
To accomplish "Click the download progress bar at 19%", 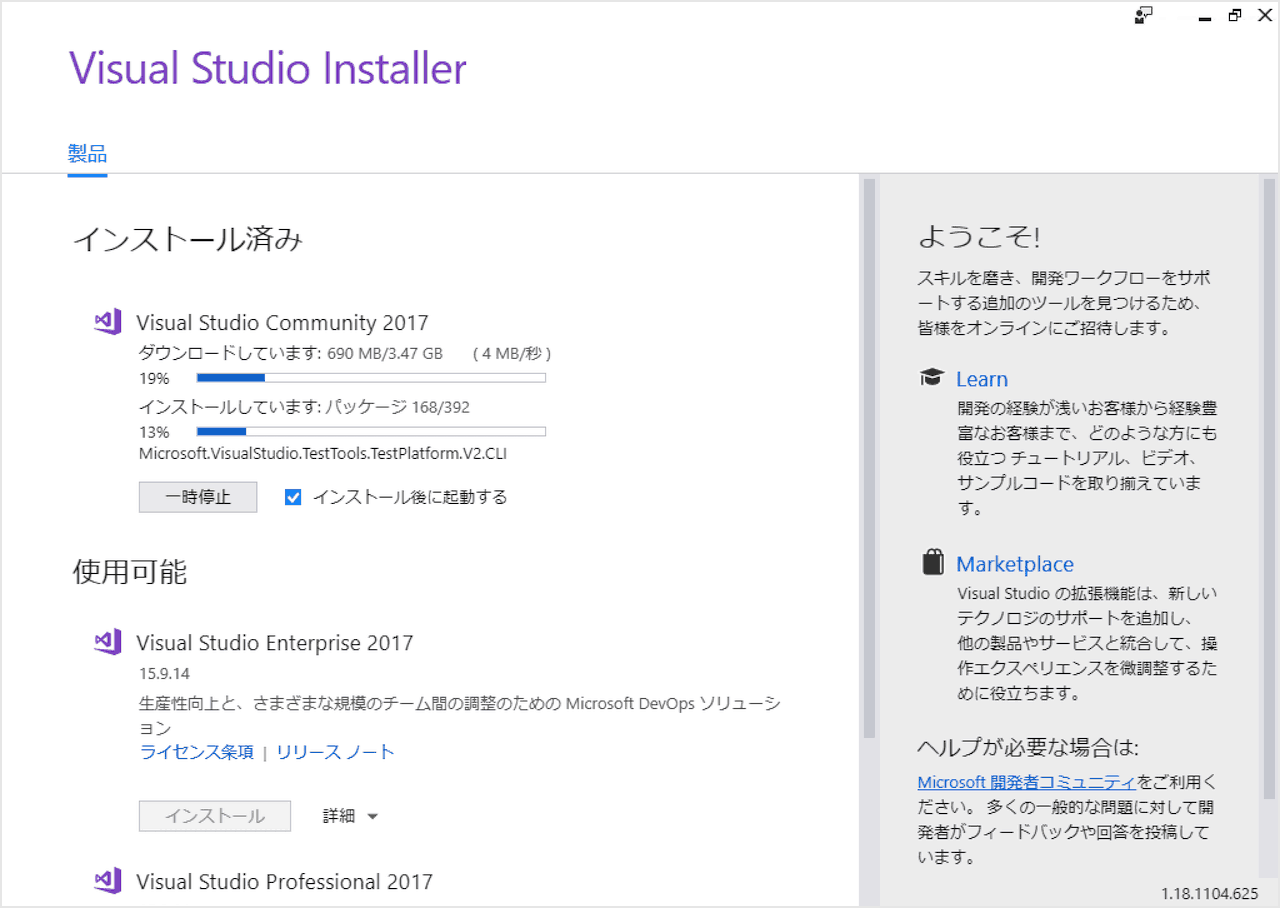I will [x=371, y=378].
